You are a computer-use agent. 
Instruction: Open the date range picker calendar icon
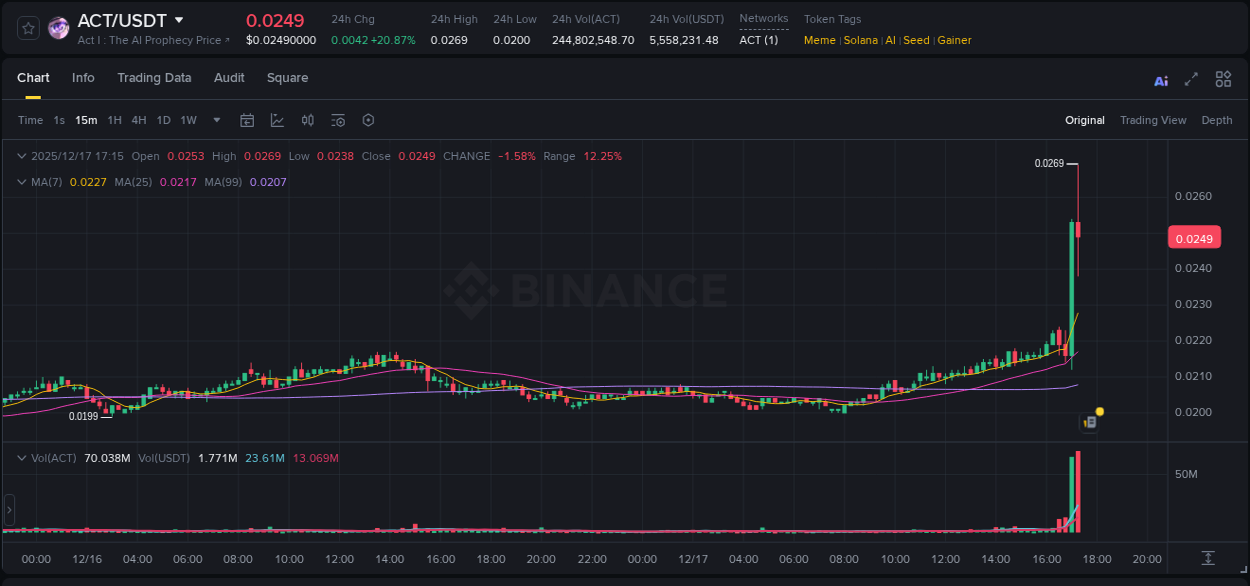coord(247,120)
